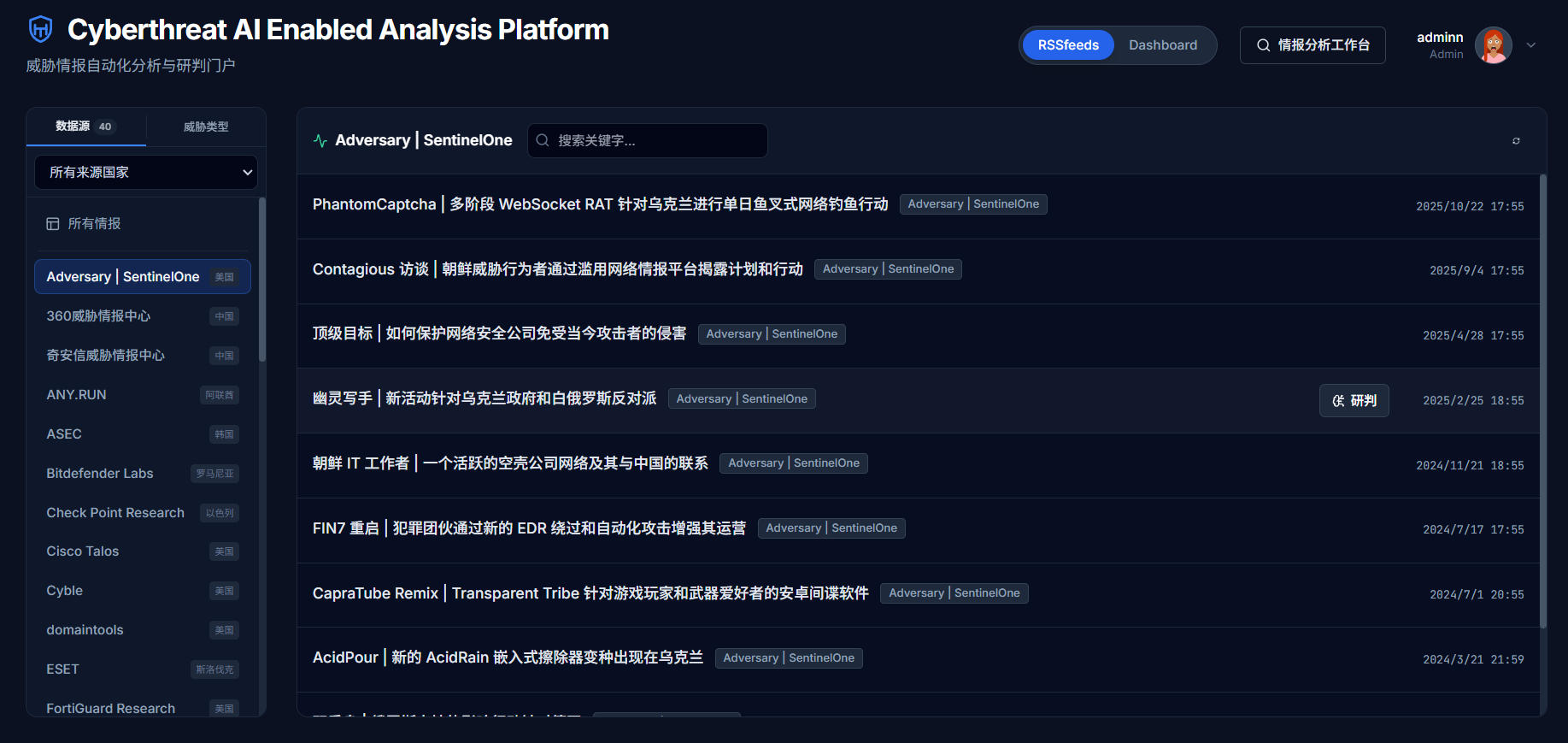1568x743 pixels.
Task: Click the 罗马尼亚 badge on Bitdefender Labs
Action: (x=214, y=474)
